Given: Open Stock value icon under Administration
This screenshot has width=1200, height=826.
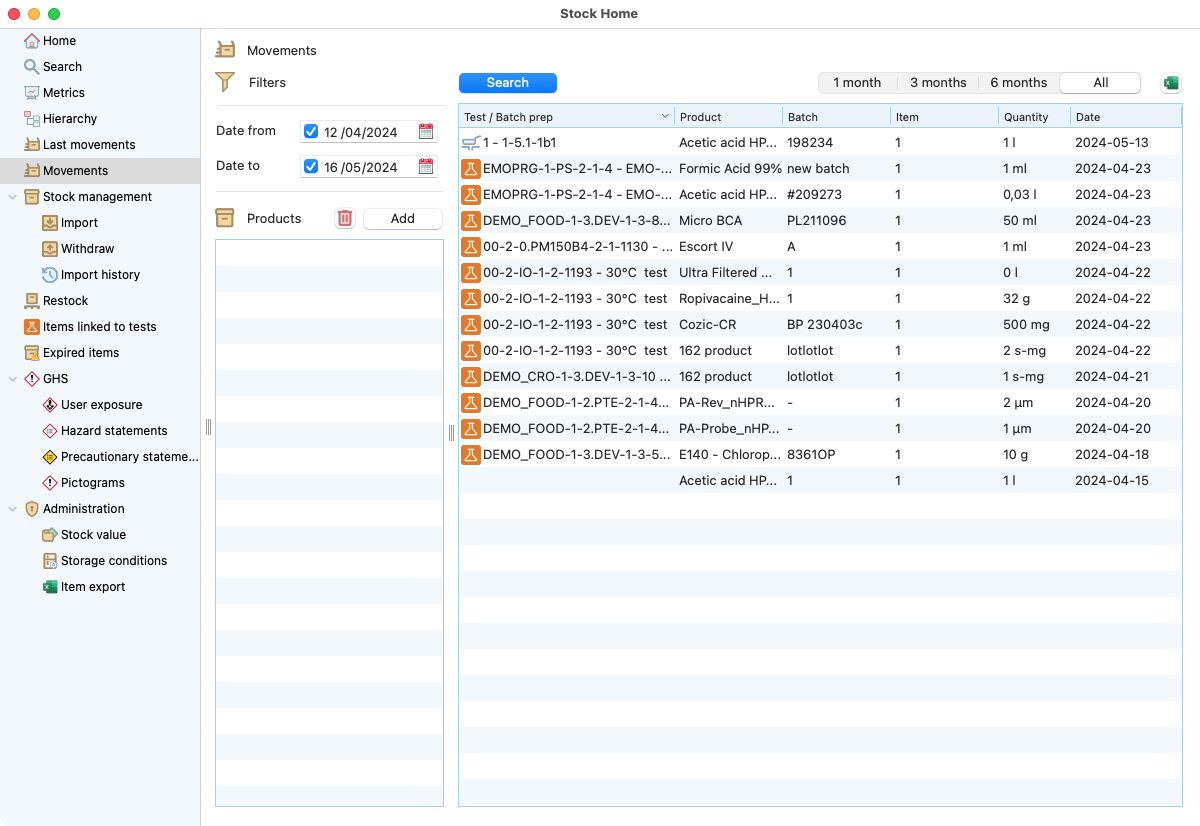Looking at the screenshot, I should (x=50, y=535).
